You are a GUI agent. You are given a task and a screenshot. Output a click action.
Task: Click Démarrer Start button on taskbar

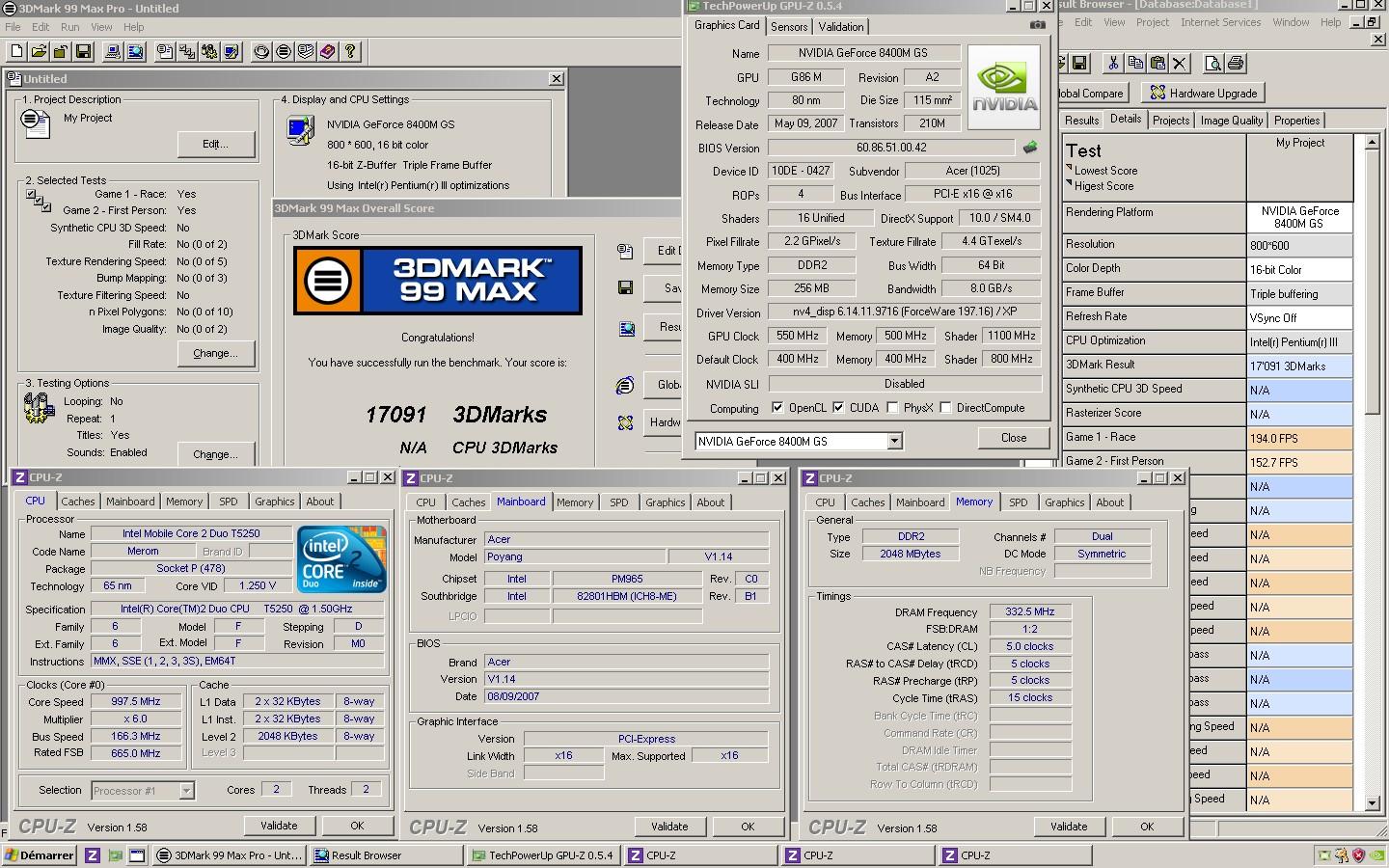pos(40,855)
